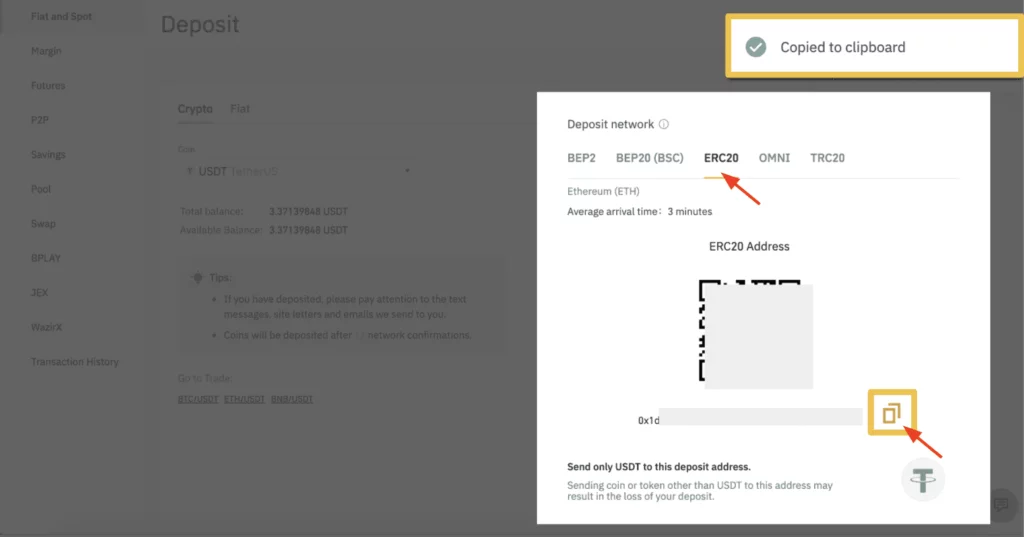Go to the ETH/USDT trade link
The width and height of the screenshot is (1024, 537).
coord(244,399)
